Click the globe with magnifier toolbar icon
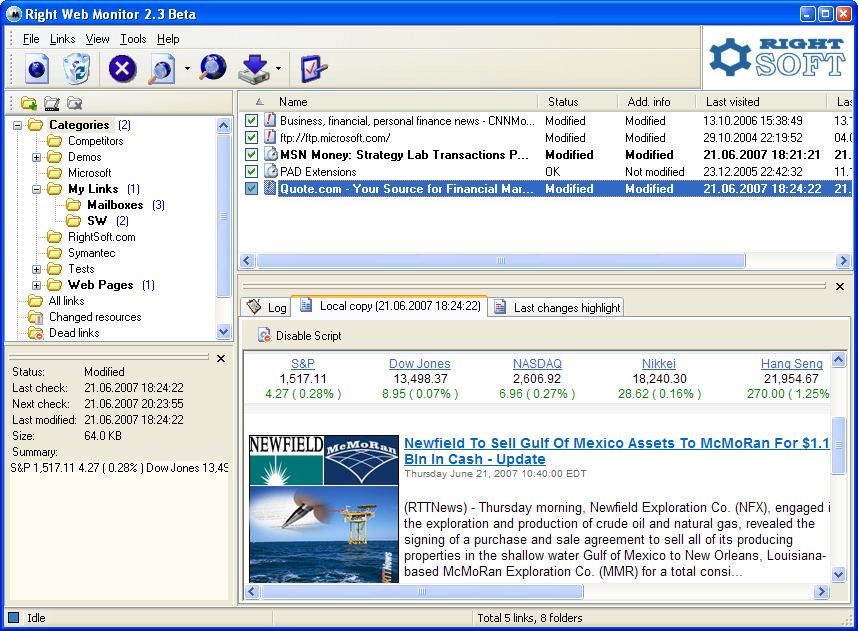The image size is (858, 631). pyautogui.click(x=213, y=68)
